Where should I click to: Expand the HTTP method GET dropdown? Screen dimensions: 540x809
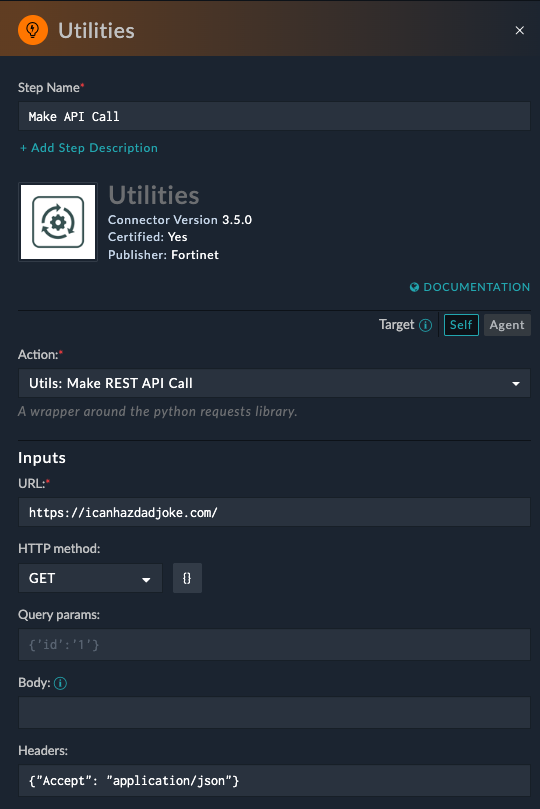click(90, 578)
